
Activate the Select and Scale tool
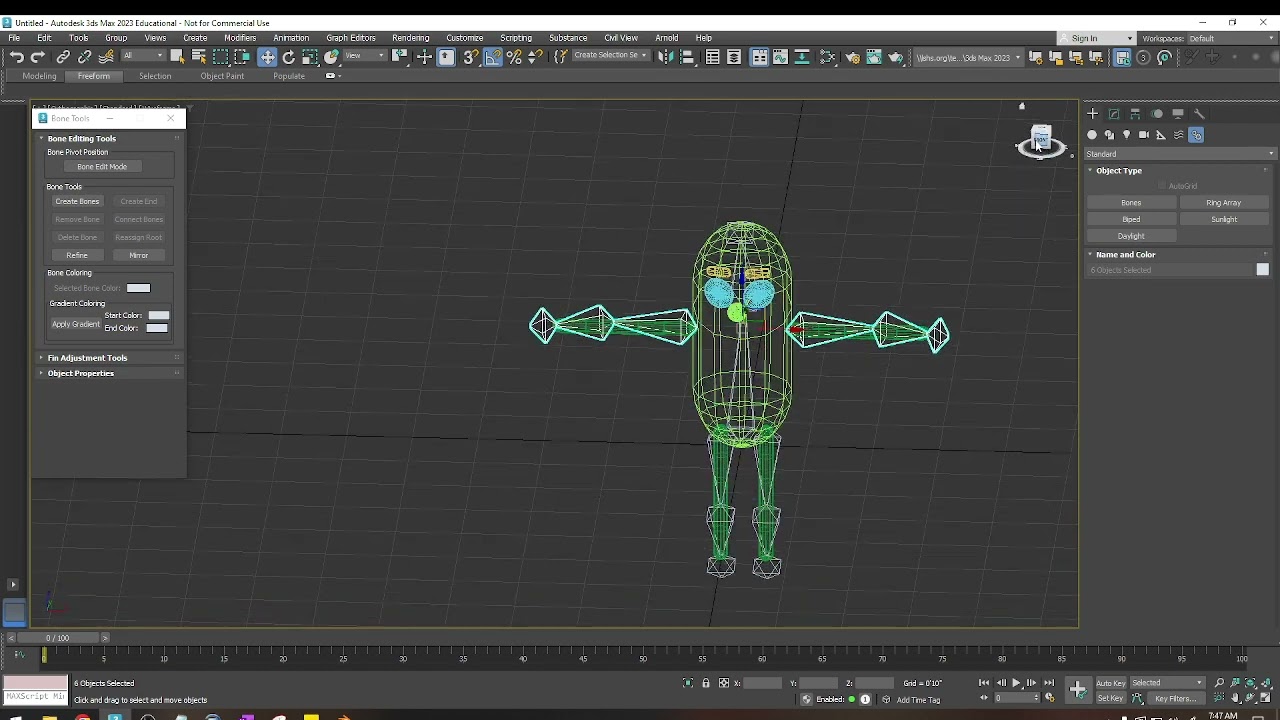310,57
